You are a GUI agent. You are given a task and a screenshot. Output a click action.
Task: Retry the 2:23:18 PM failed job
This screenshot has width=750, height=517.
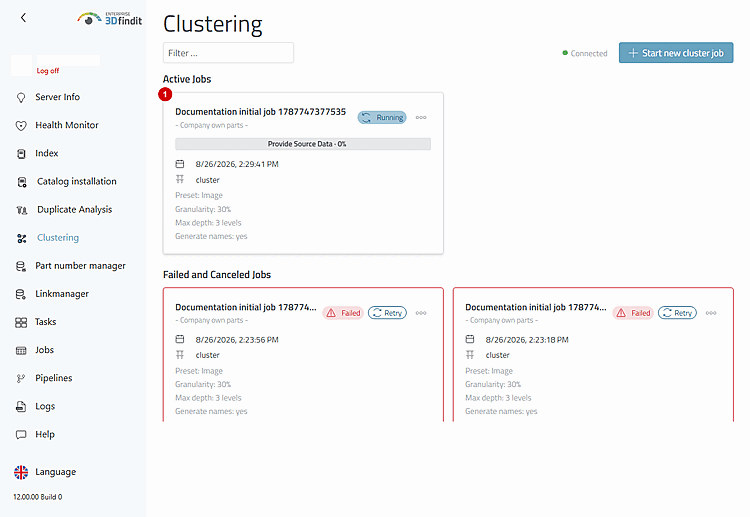677,313
